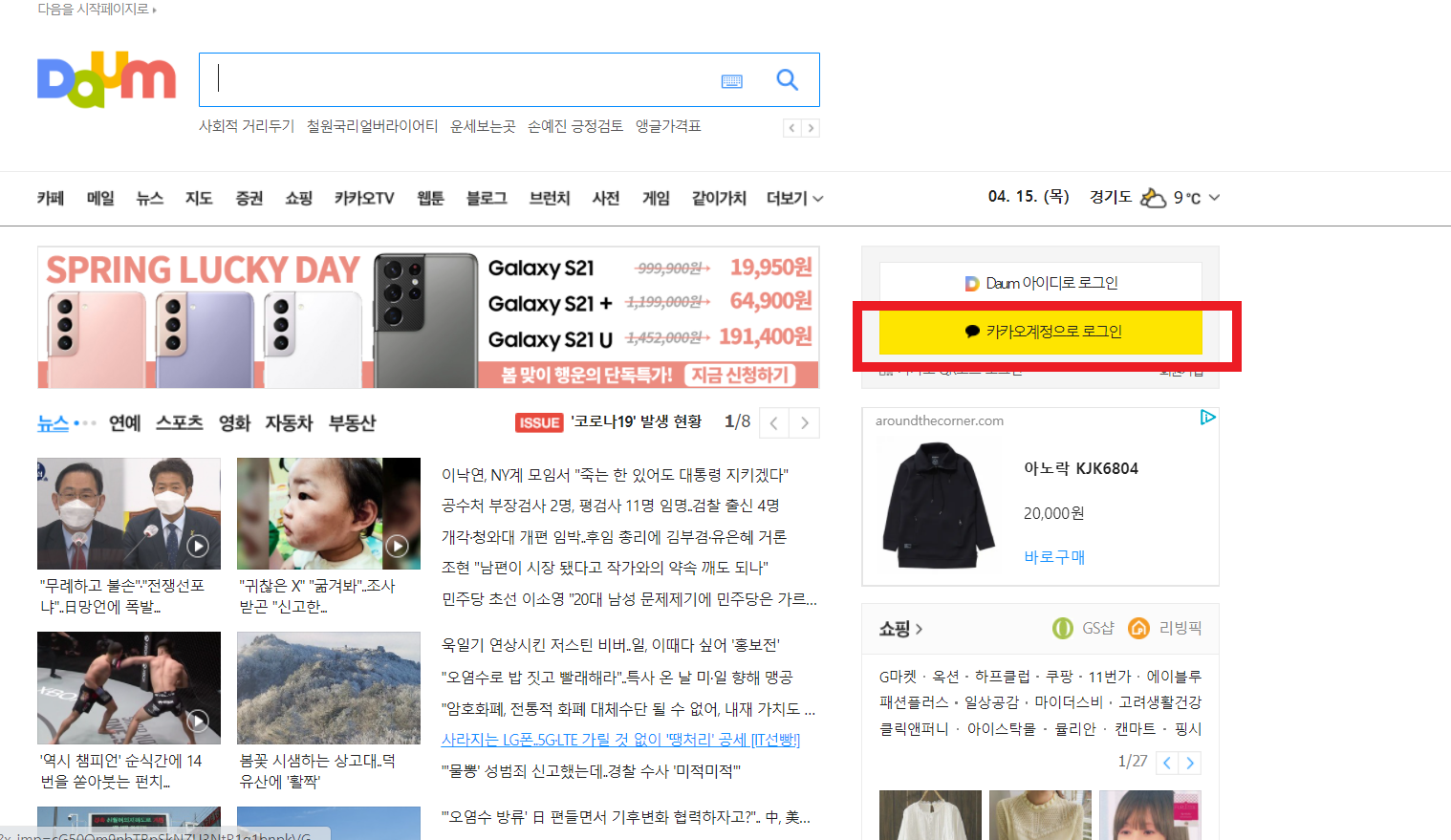The width and height of the screenshot is (1451, 840).
Task: Click the date '04. 15. (목)'
Action: click(1029, 196)
